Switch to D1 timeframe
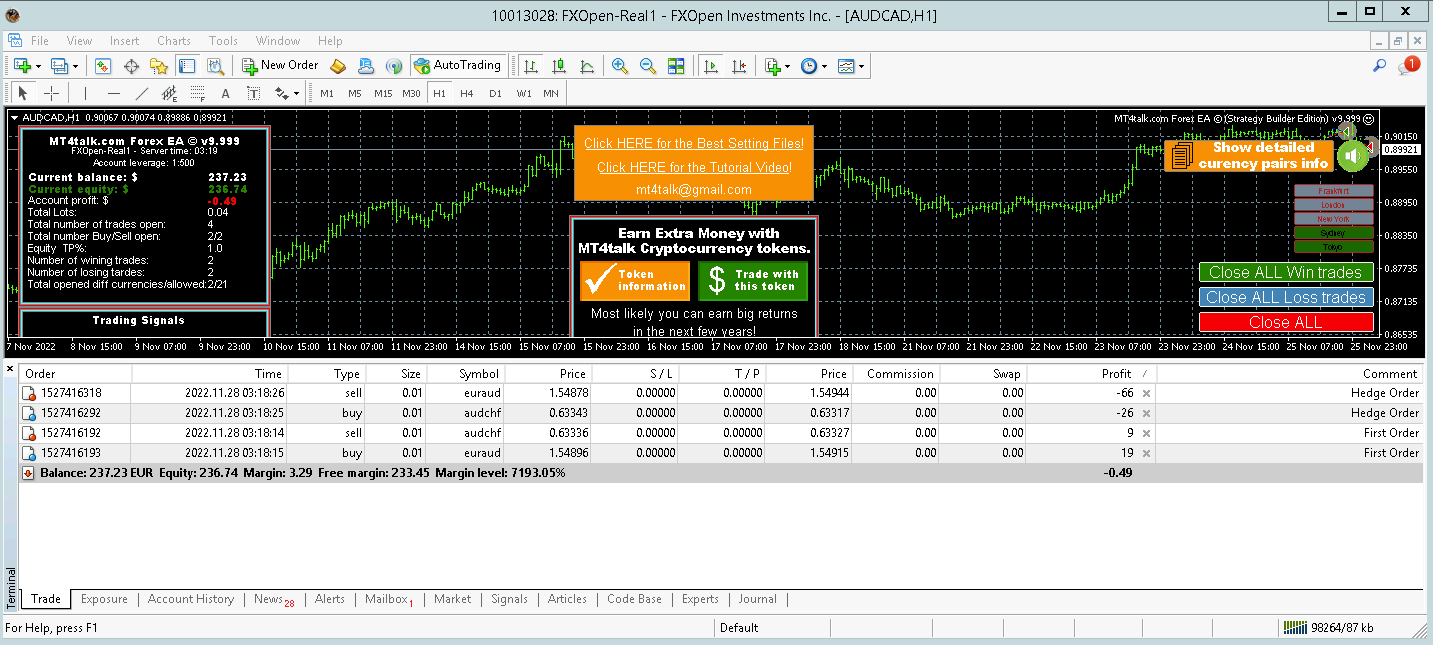1433x645 pixels. (x=495, y=93)
